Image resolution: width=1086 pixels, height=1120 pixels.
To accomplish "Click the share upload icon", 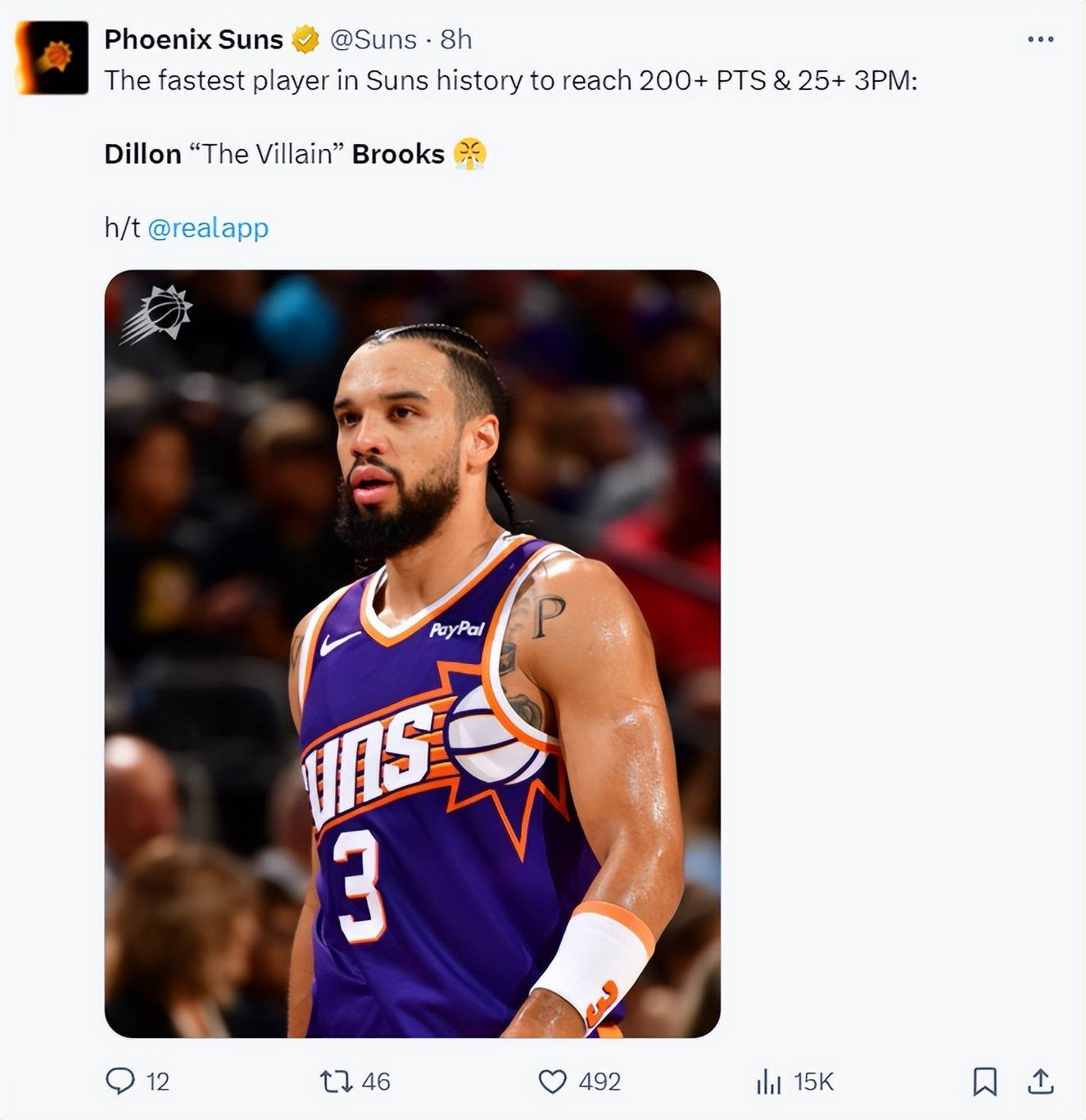I will click(x=1040, y=1081).
